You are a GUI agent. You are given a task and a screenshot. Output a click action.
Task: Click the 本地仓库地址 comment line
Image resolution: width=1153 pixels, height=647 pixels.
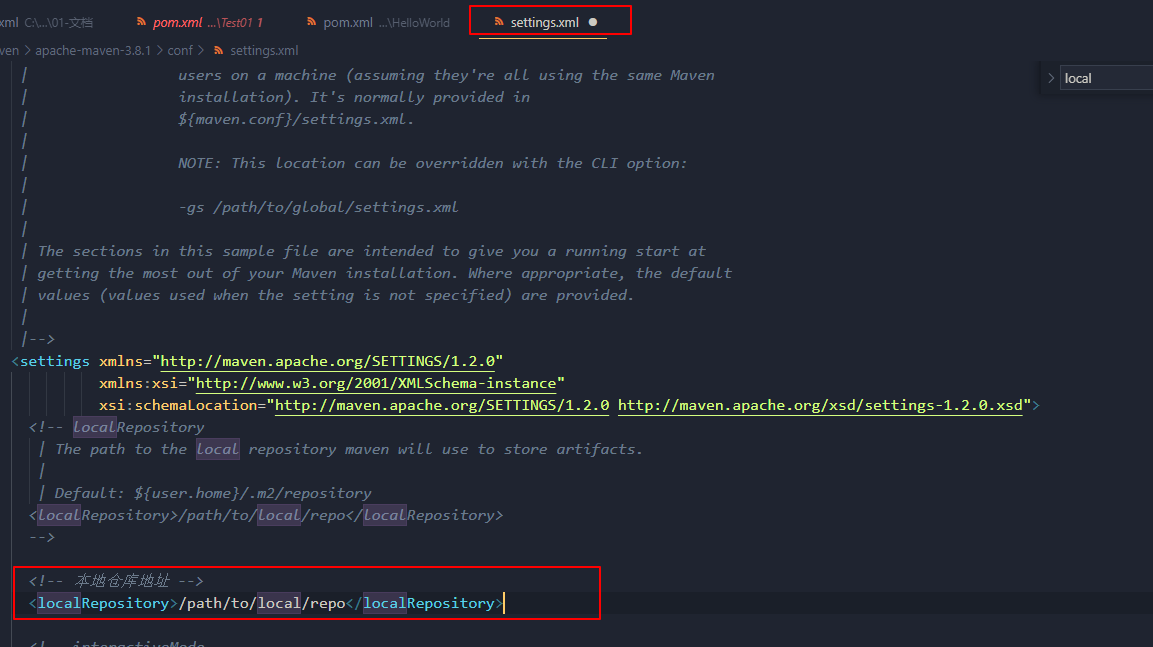coord(117,581)
